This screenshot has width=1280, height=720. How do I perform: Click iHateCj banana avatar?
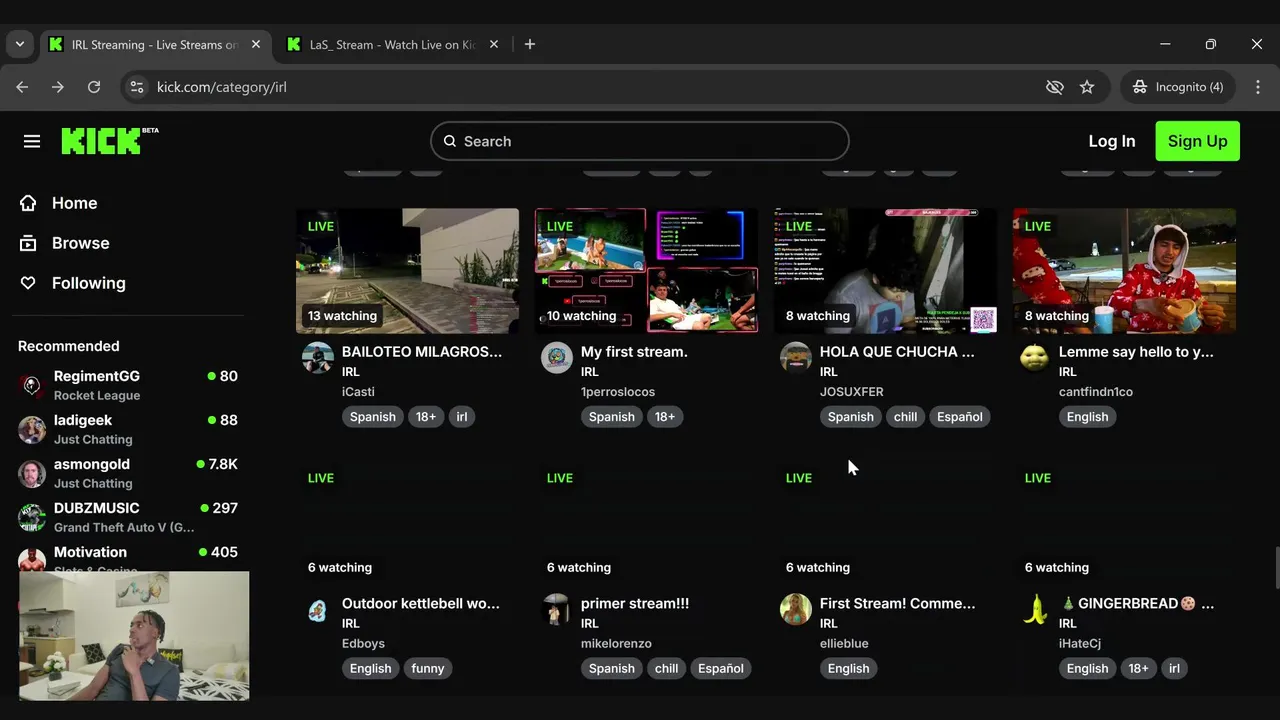(1035, 609)
